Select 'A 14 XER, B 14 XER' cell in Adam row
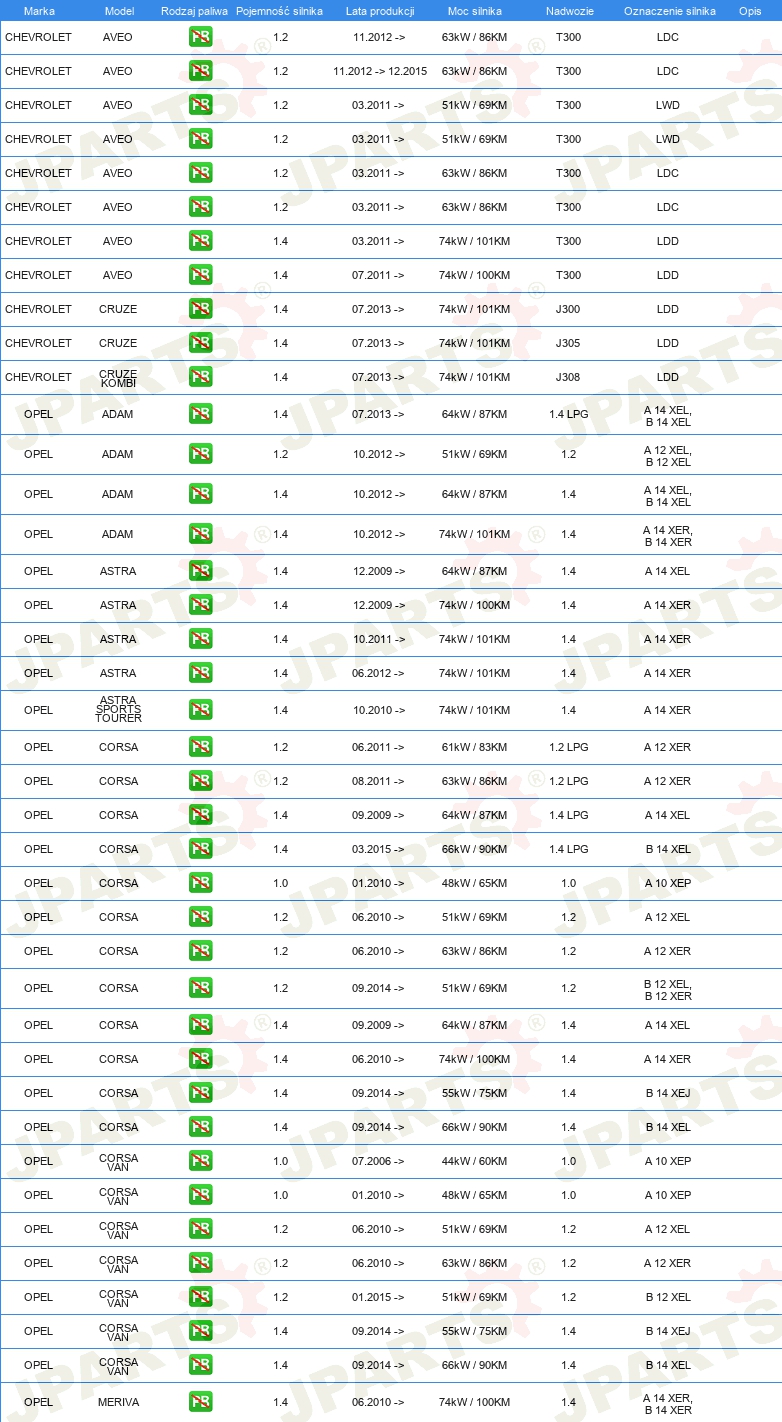782x1422 pixels. pyautogui.click(x=667, y=536)
